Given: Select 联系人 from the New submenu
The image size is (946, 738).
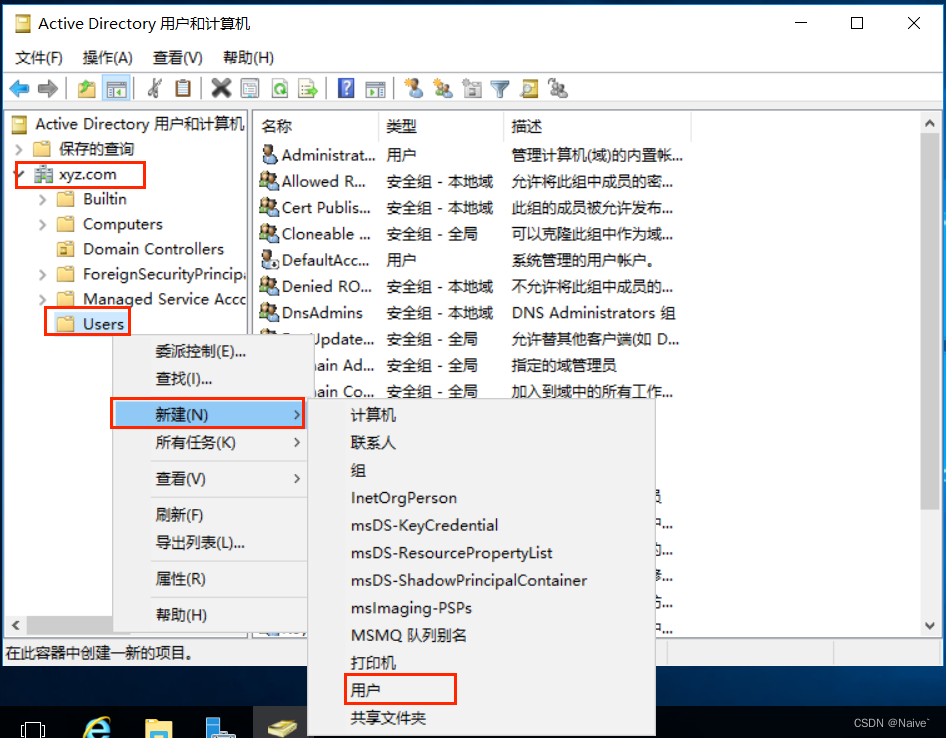Looking at the screenshot, I should pos(481,443).
